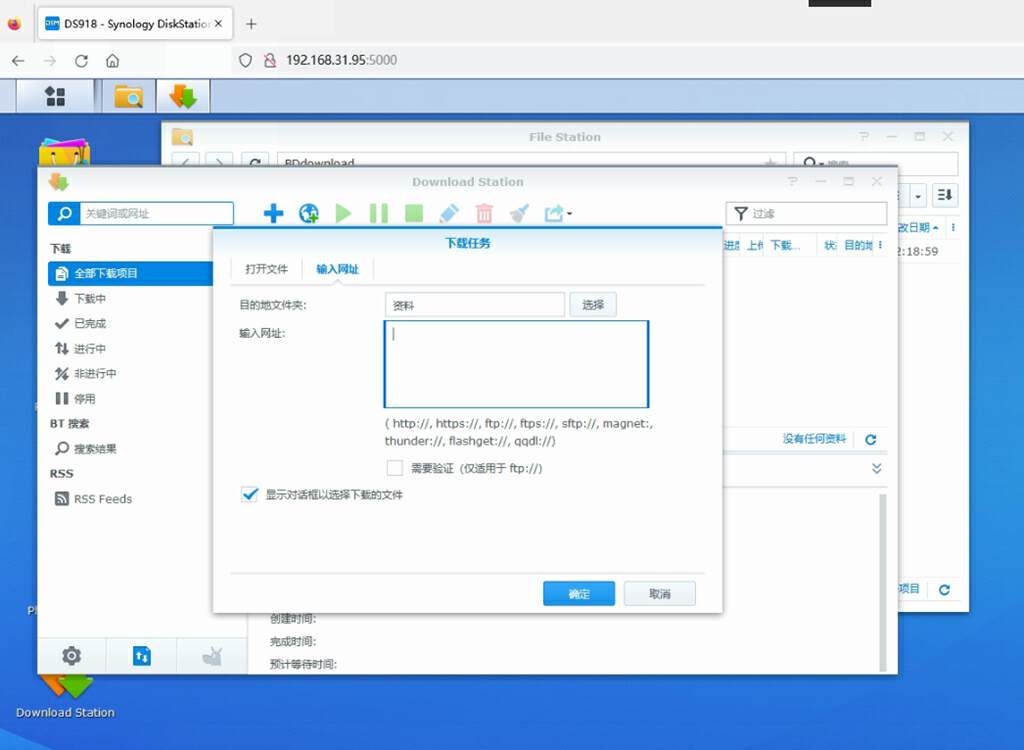Open the task column options menu
This screenshot has width=1024, height=750.
click(880, 245)
